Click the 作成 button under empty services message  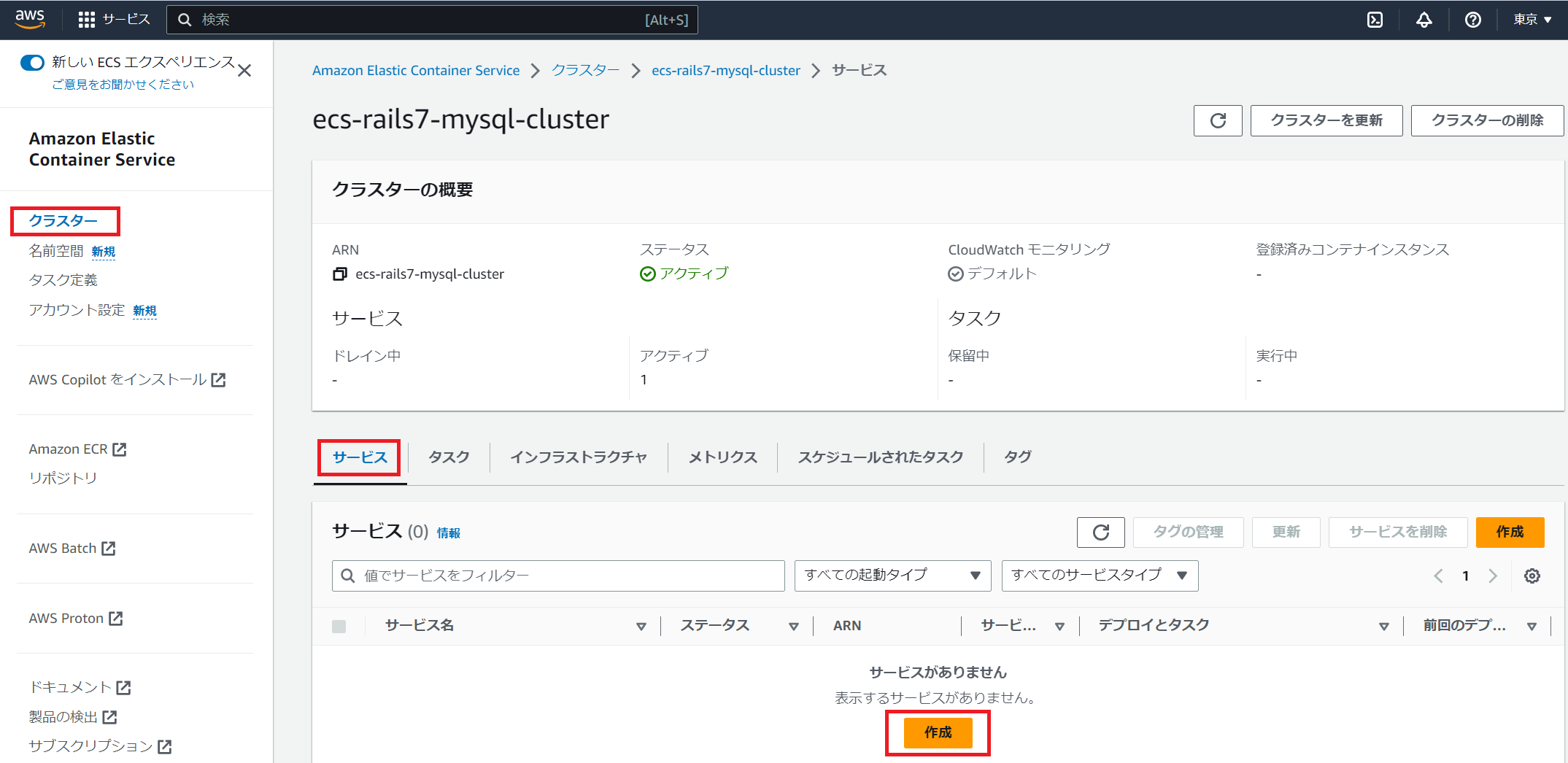938,732
